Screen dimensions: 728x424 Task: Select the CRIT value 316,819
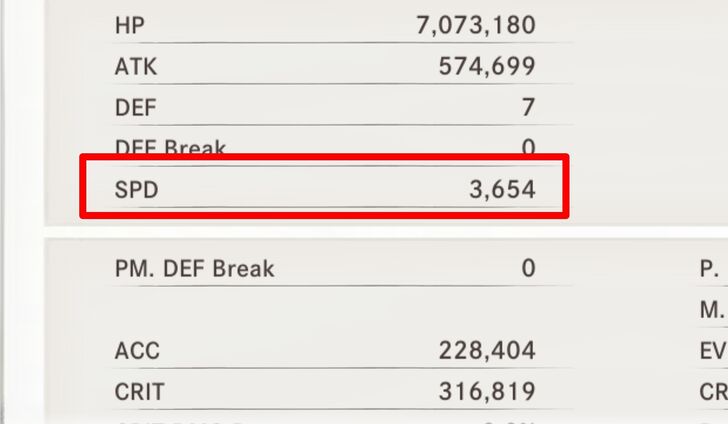tap(487, 391)
